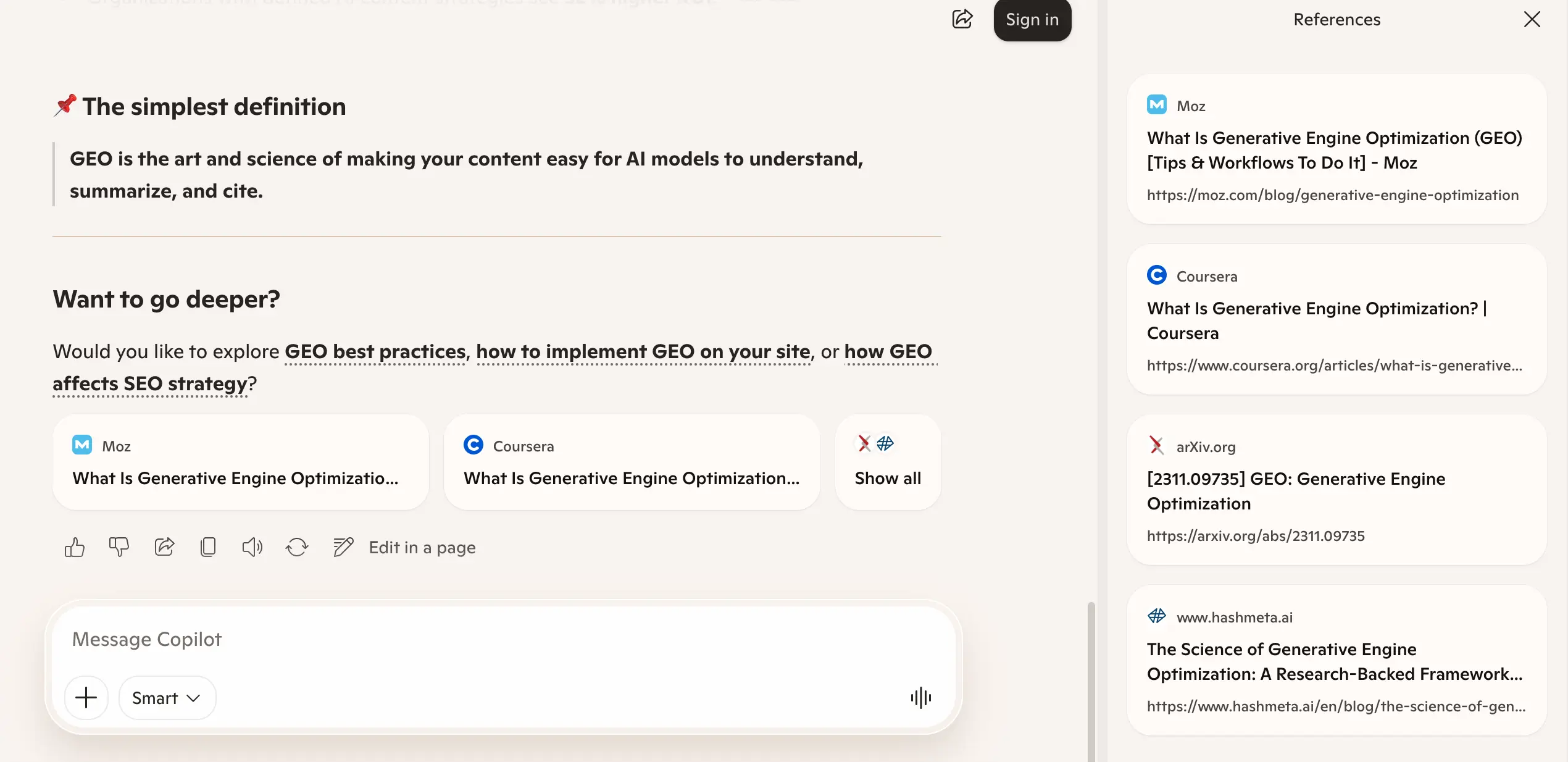Open arXiv GEO paper reference title
The image size is (1568, 762).
(1296, 491)
